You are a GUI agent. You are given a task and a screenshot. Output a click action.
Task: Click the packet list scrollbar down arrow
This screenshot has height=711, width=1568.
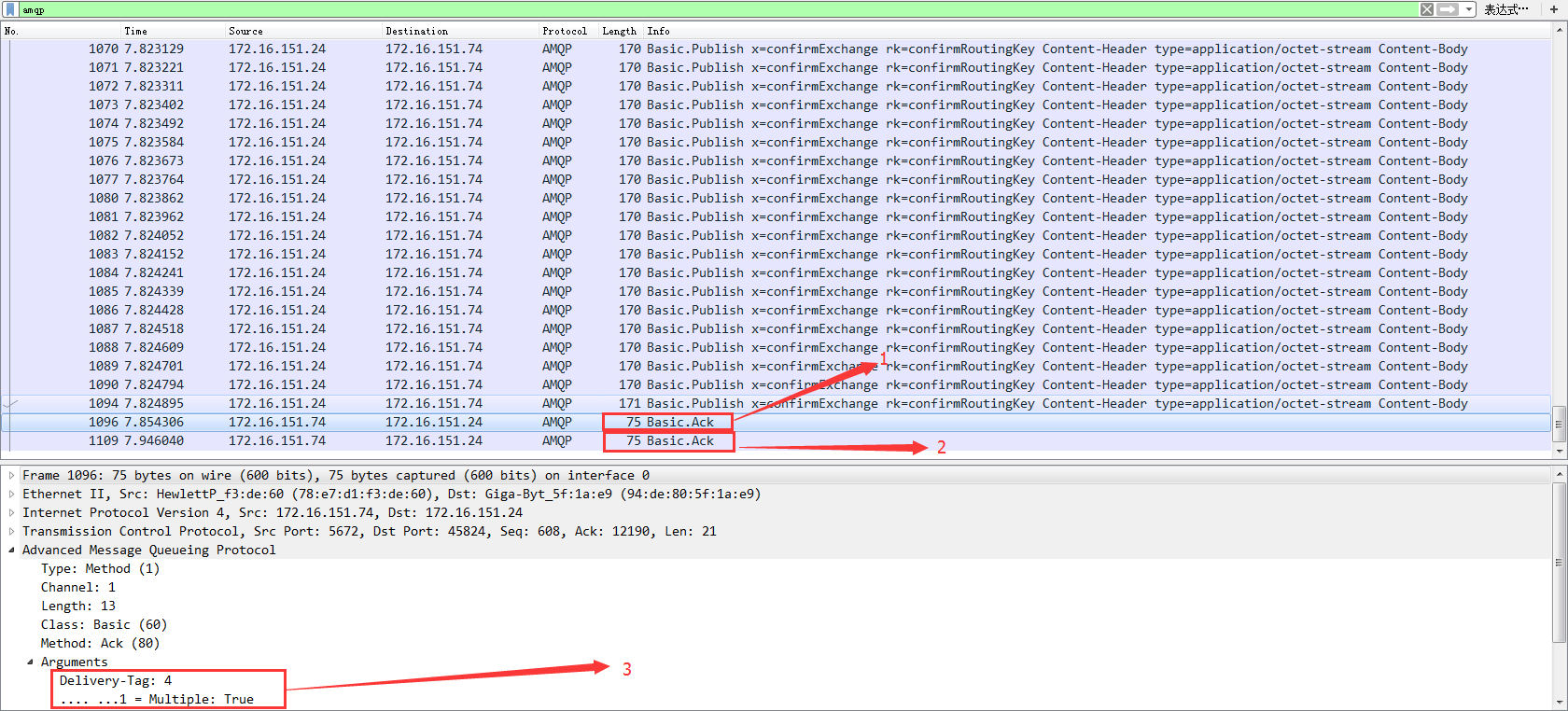[1560, 452]
